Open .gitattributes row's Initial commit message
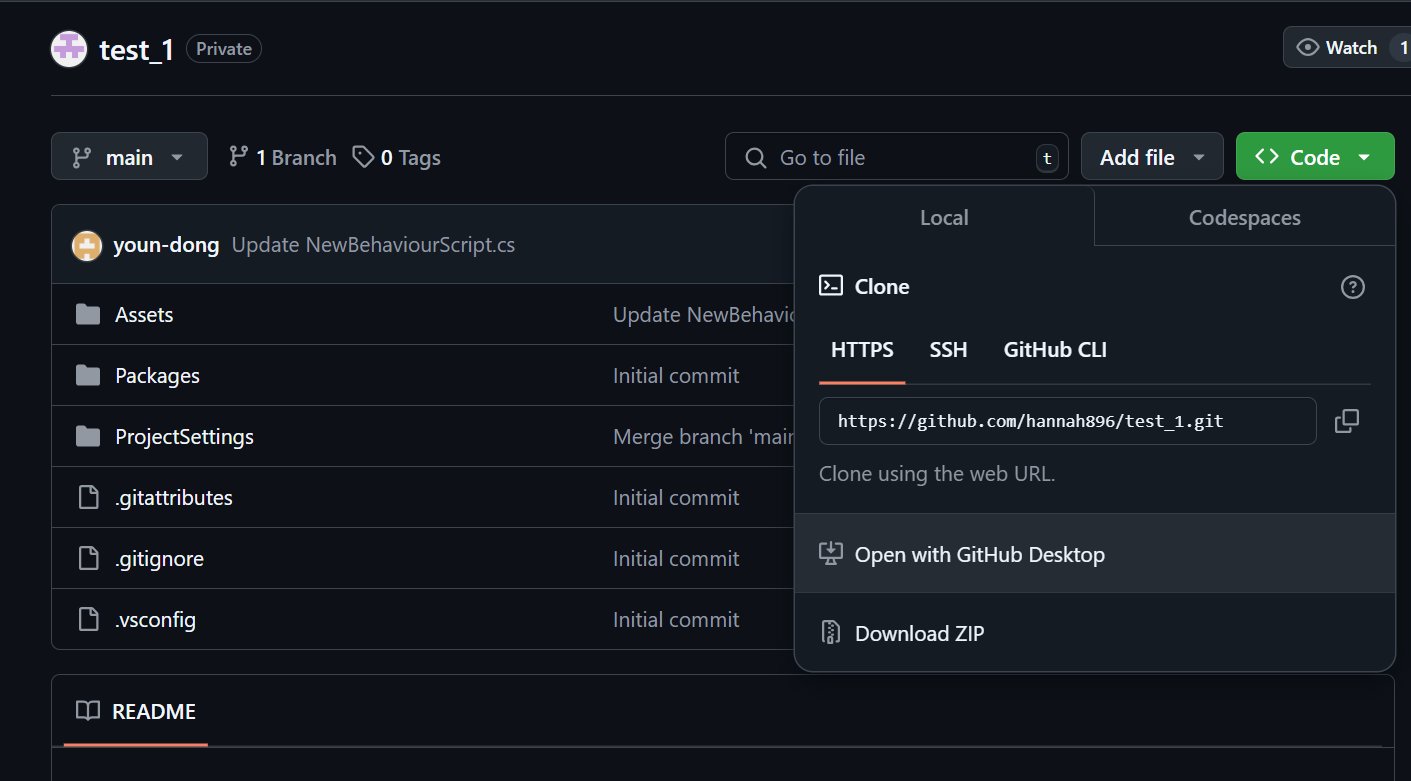Screen dimensions: 1411x781 [676, 498]
